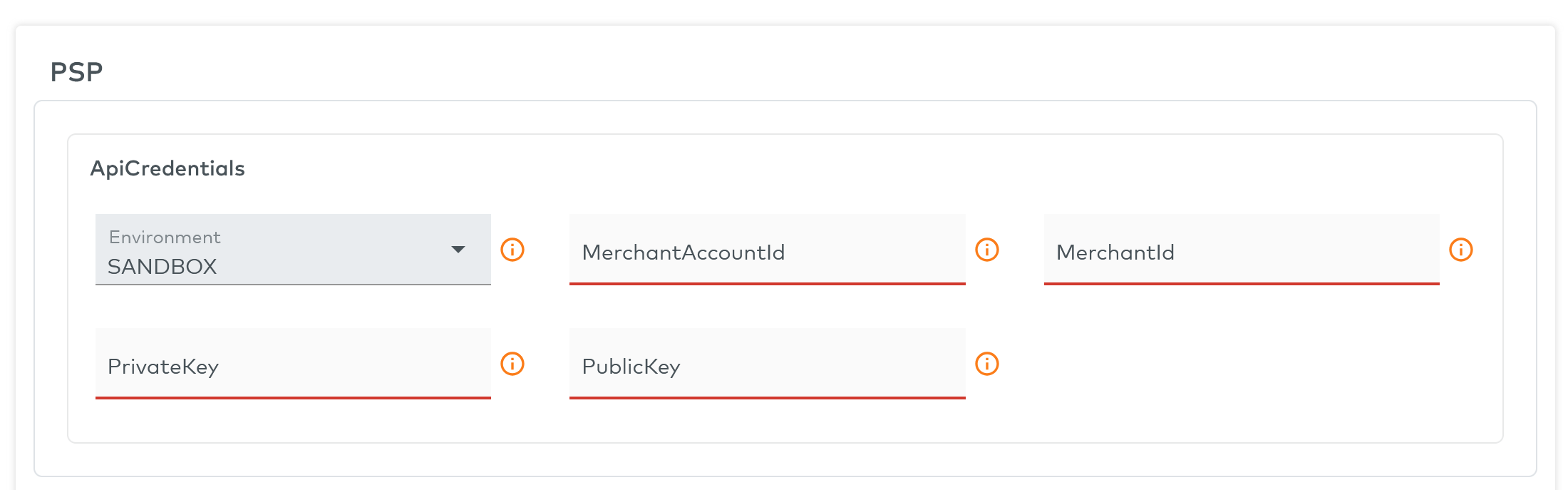Click the MerchantAccountId placeholder label

pos(684,252)
